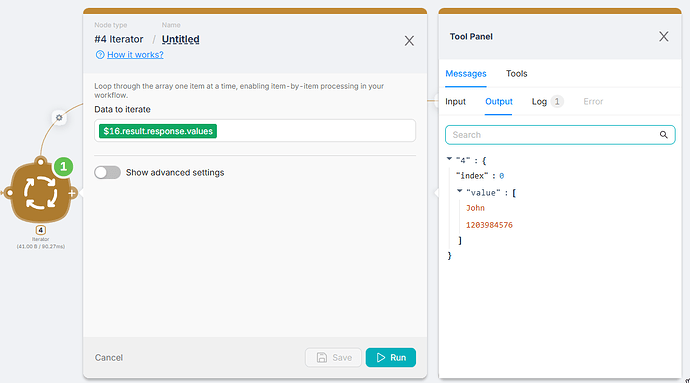This screenshot has width=690, height=383.
Task: Collapse the "4" JSON object
Action: tap(449, 159)
